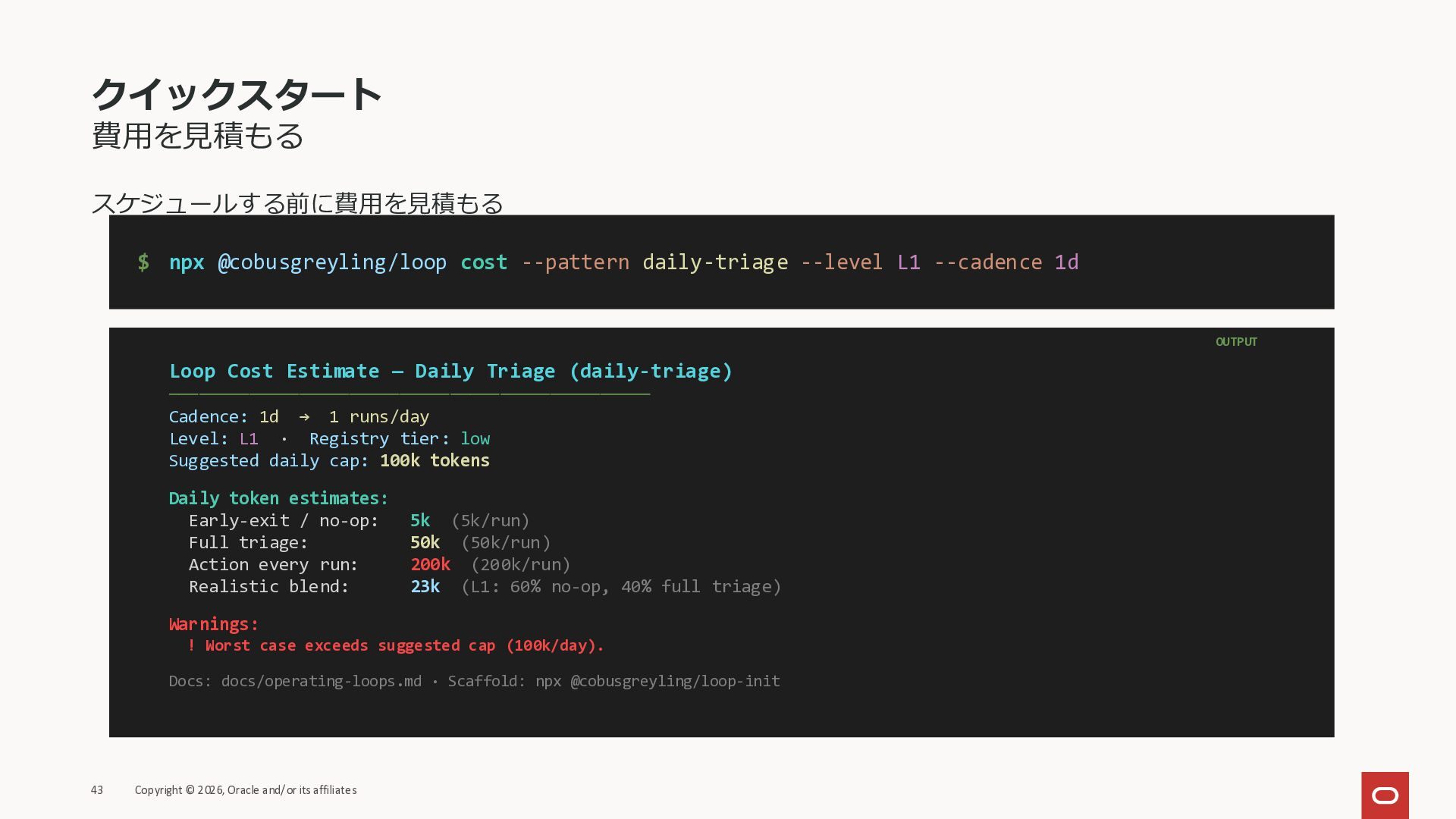Click the Suggested daily cap: label
This screenshot has width=1456, height=819.
pyautogui.click(x=268, y=460)
